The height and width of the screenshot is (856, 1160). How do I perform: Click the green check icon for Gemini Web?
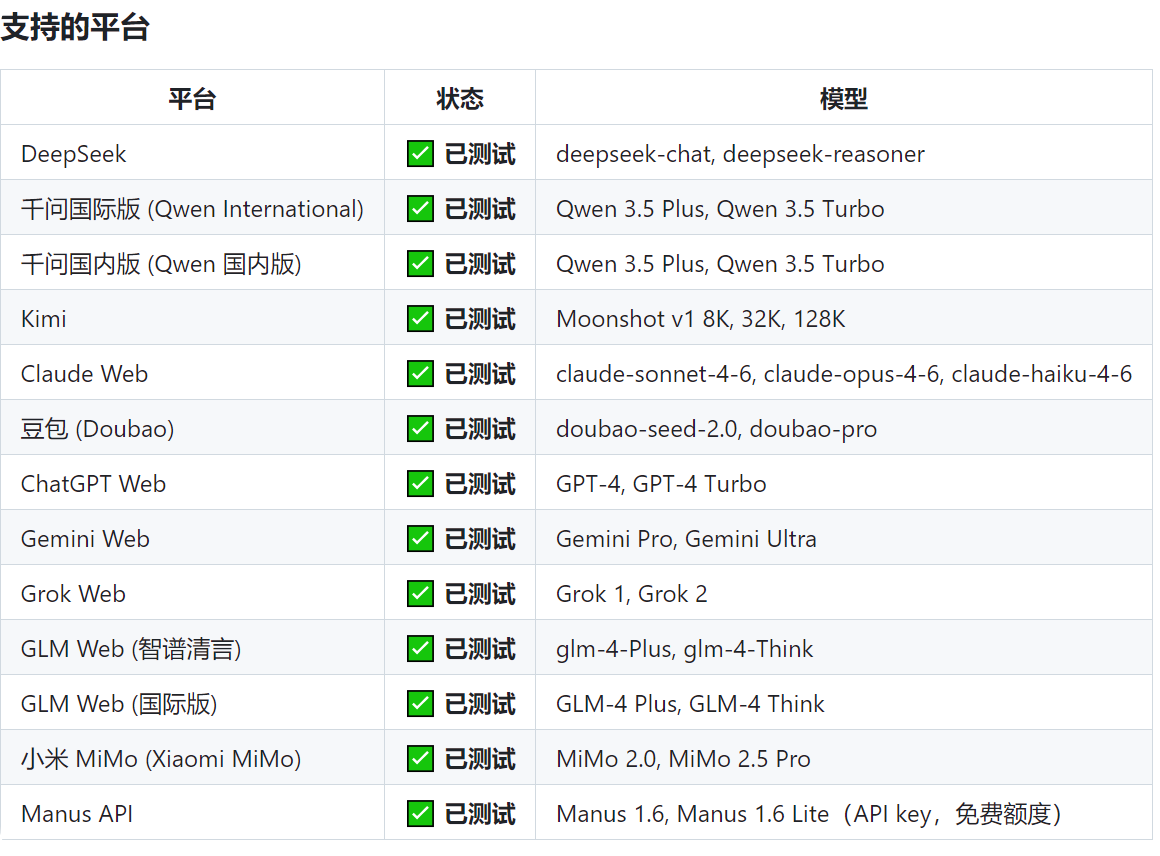coord(419,537)
